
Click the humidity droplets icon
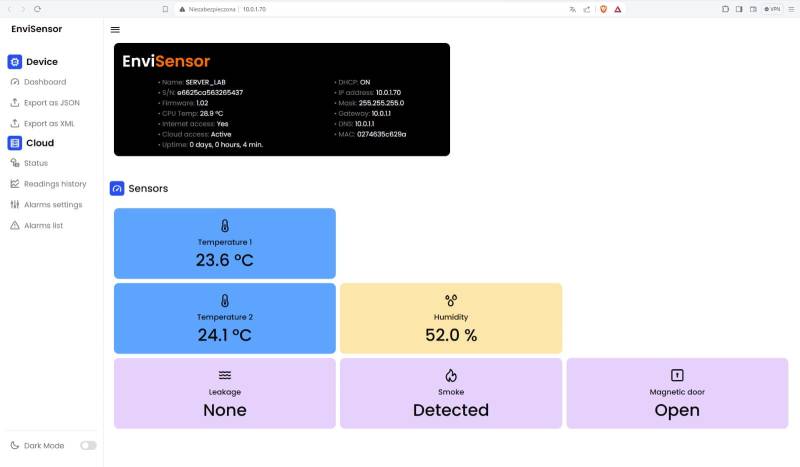point(451,300)
